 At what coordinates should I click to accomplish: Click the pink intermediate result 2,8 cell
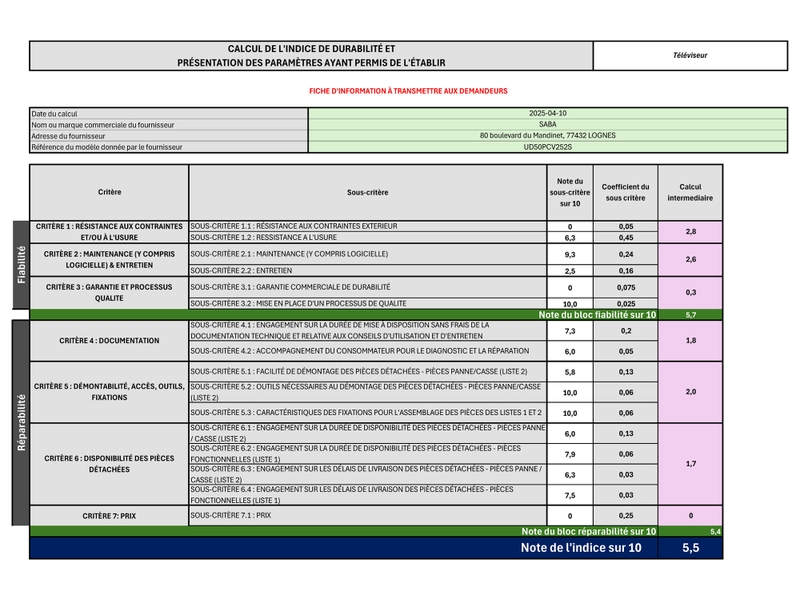(690, 232)
